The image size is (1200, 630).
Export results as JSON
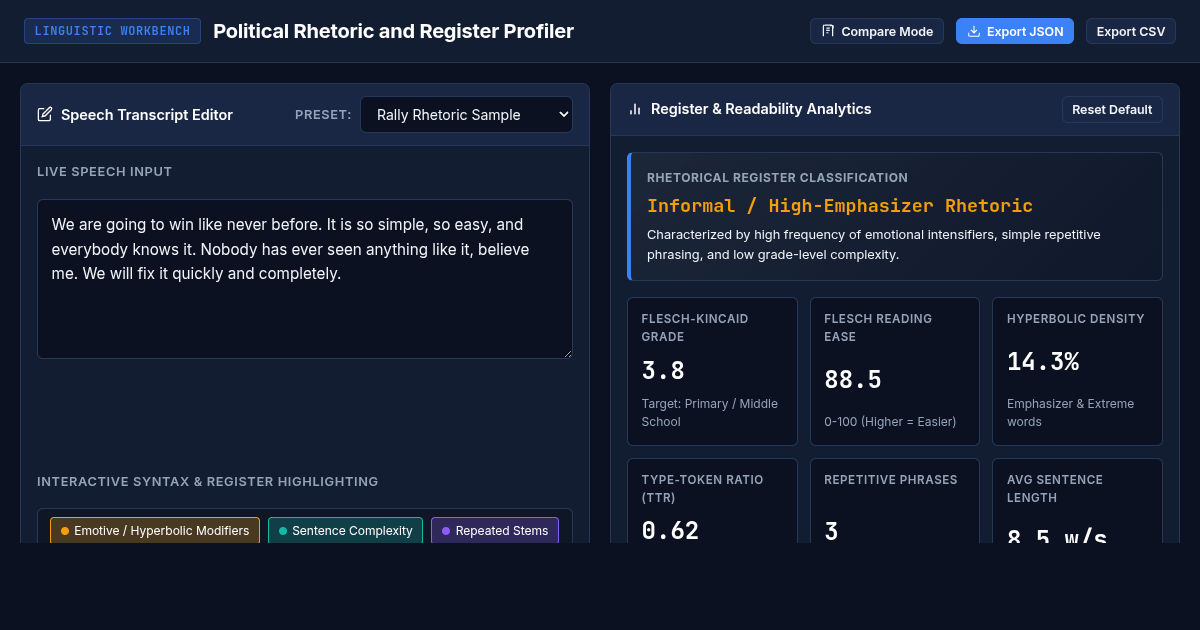(x=1015, y=31)
